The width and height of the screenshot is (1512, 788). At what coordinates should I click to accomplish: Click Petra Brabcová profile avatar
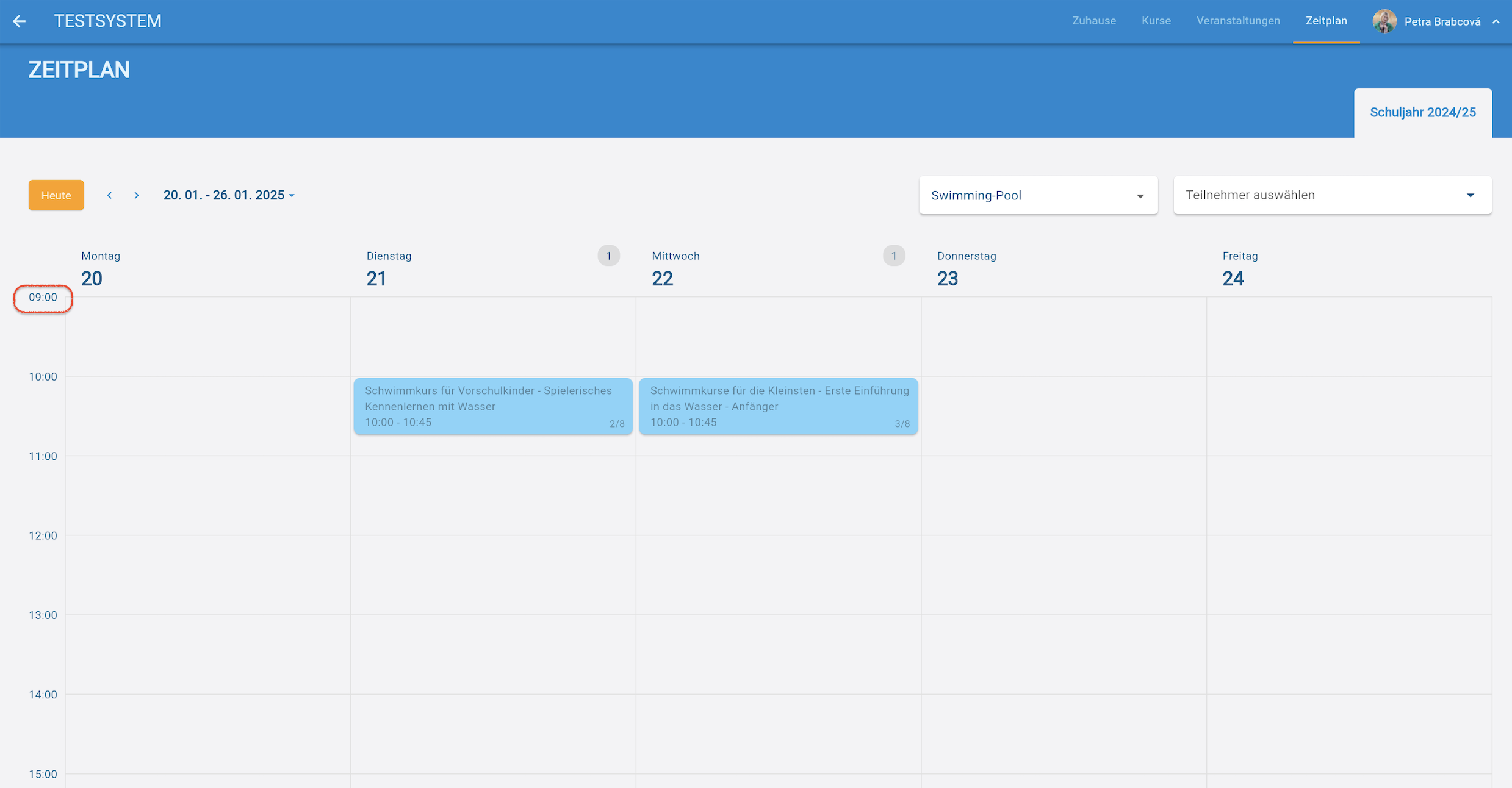(x=1384, y=21)
